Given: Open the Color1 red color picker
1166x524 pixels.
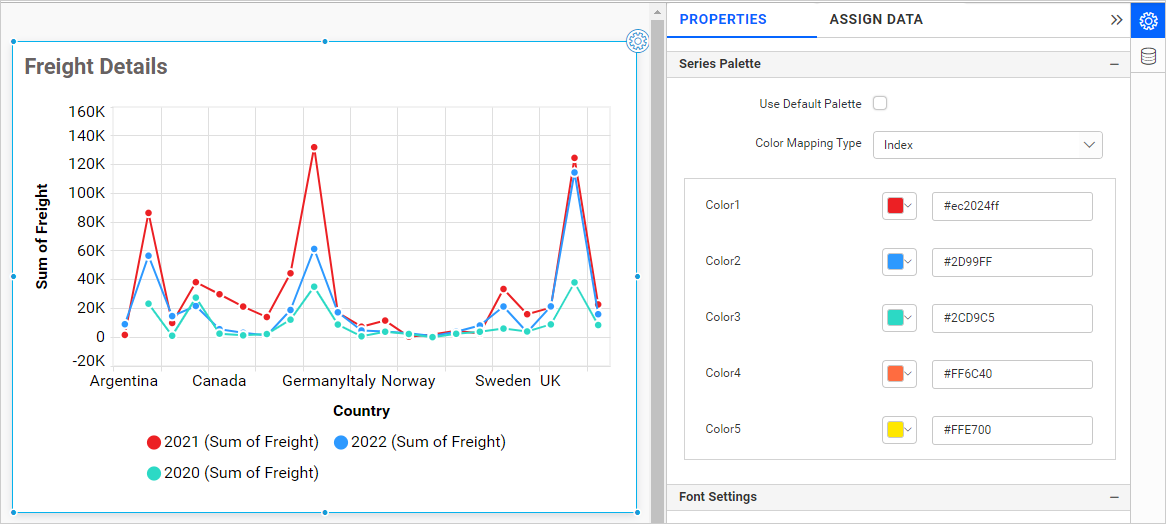Looking at the screenshot, I should 899,206.
